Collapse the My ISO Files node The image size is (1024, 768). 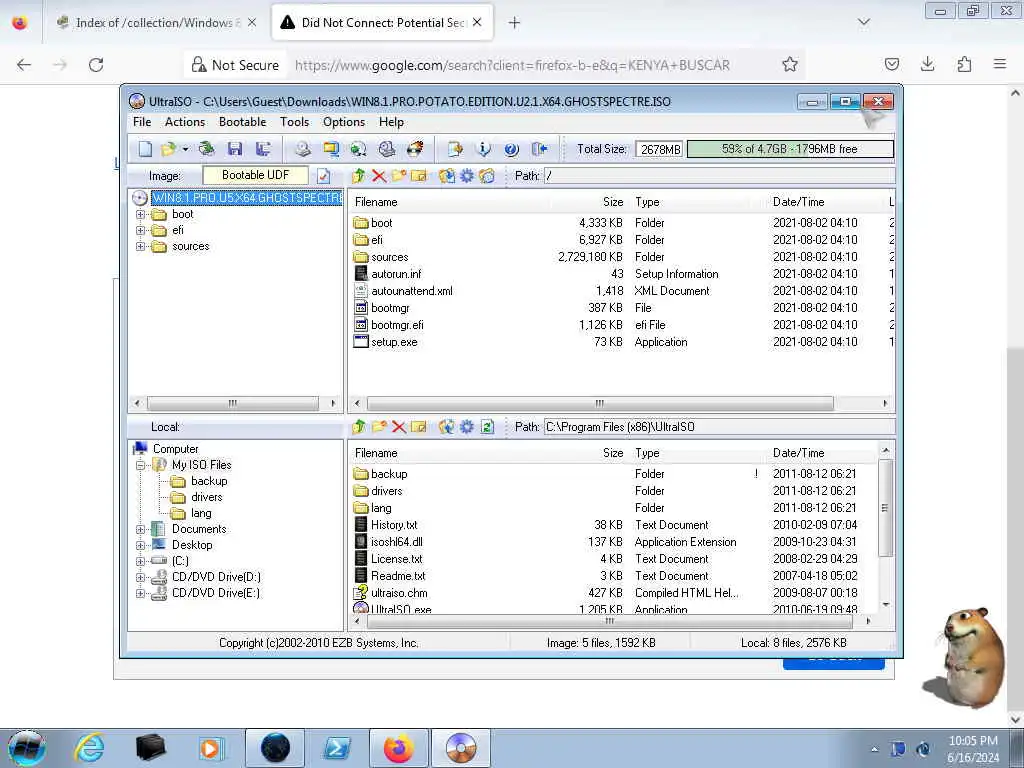tap(140, 466)
